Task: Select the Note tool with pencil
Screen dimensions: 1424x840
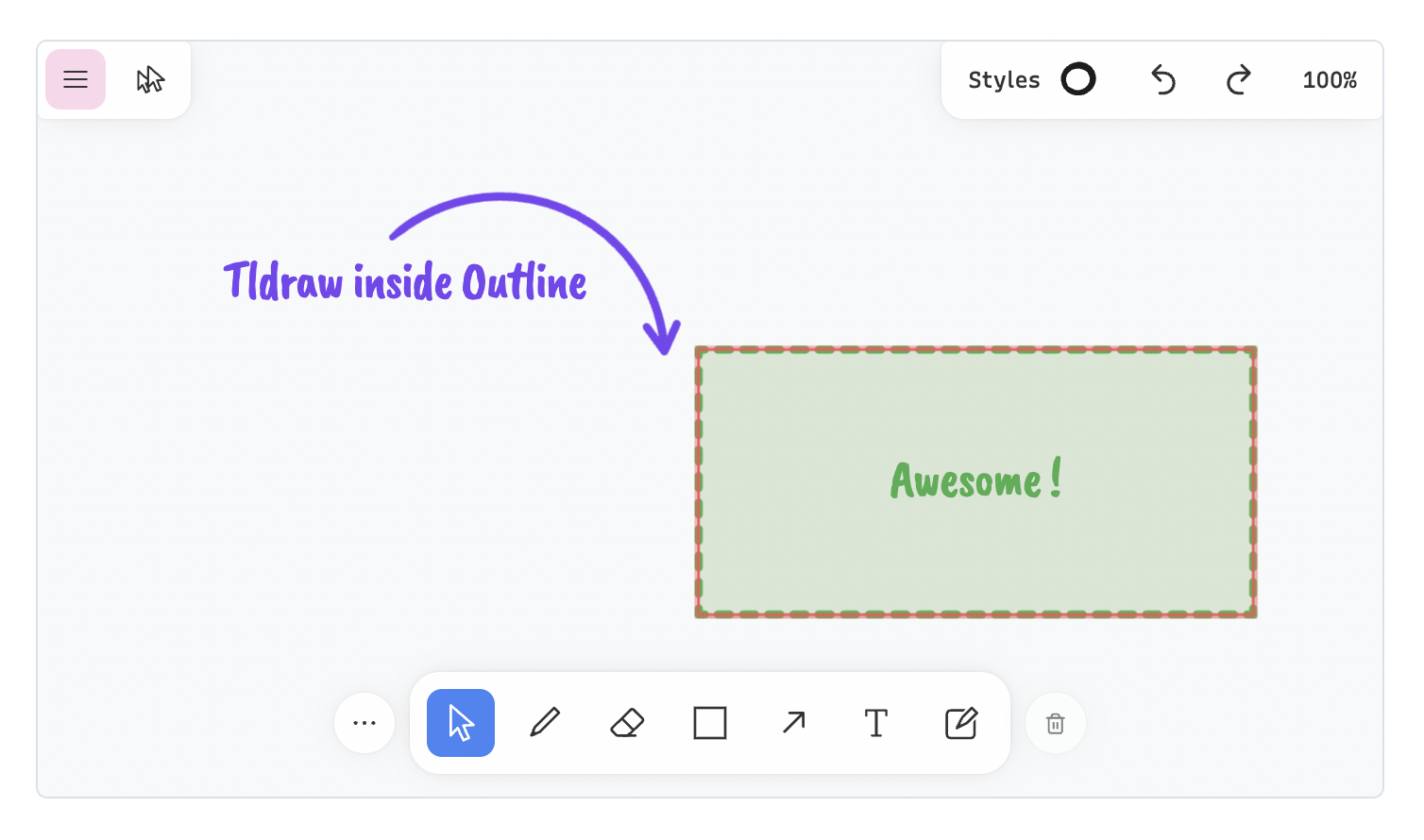Action: click(x=960, y=723)
